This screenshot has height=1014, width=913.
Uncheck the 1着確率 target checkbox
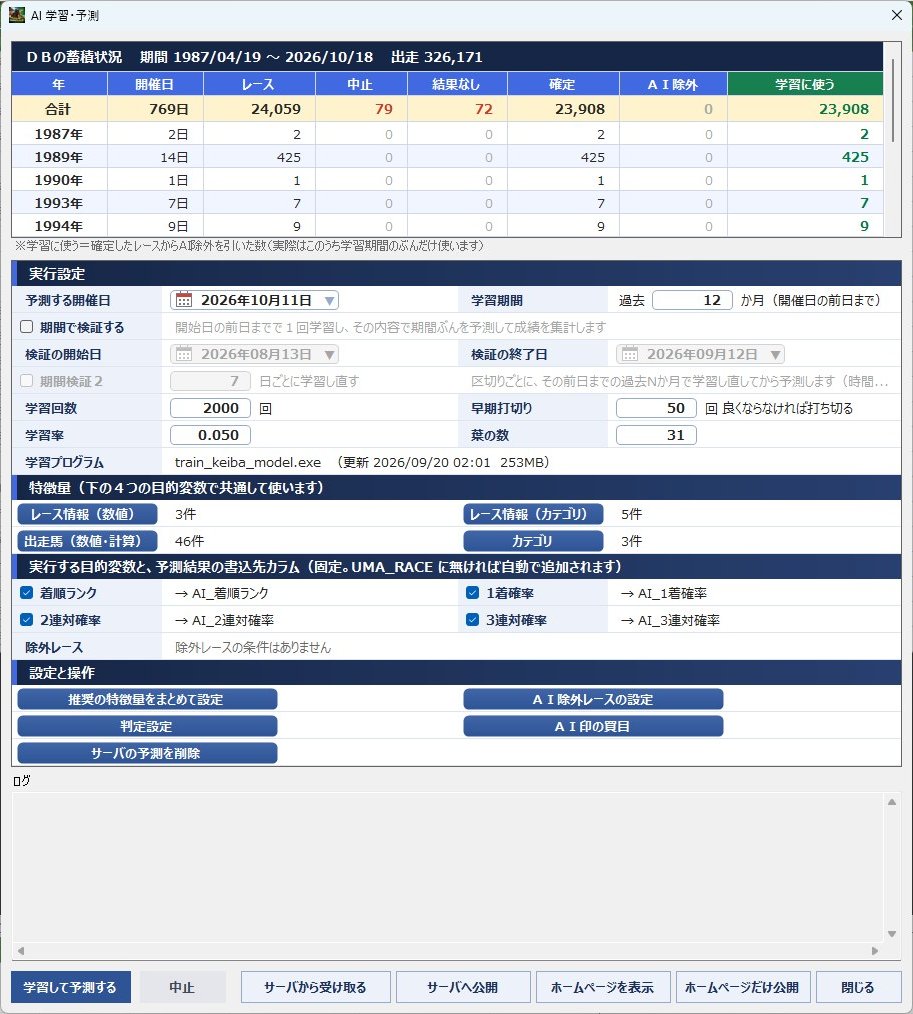pyautogui.click(x=473, y=592)
